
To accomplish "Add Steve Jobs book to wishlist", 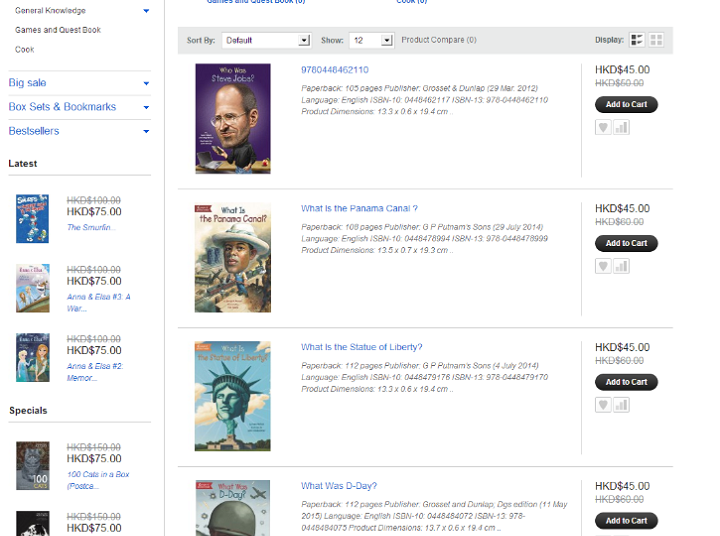I will tap(603, 127).
